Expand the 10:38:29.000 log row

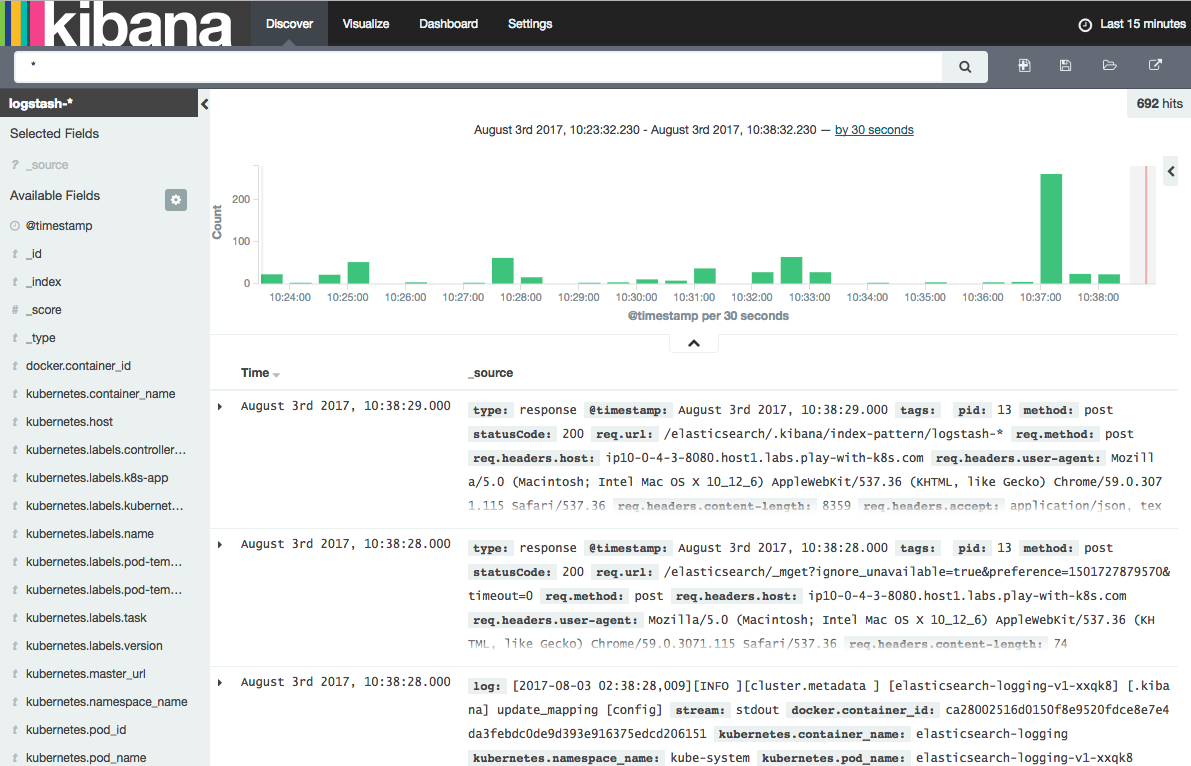click(220, 406)
